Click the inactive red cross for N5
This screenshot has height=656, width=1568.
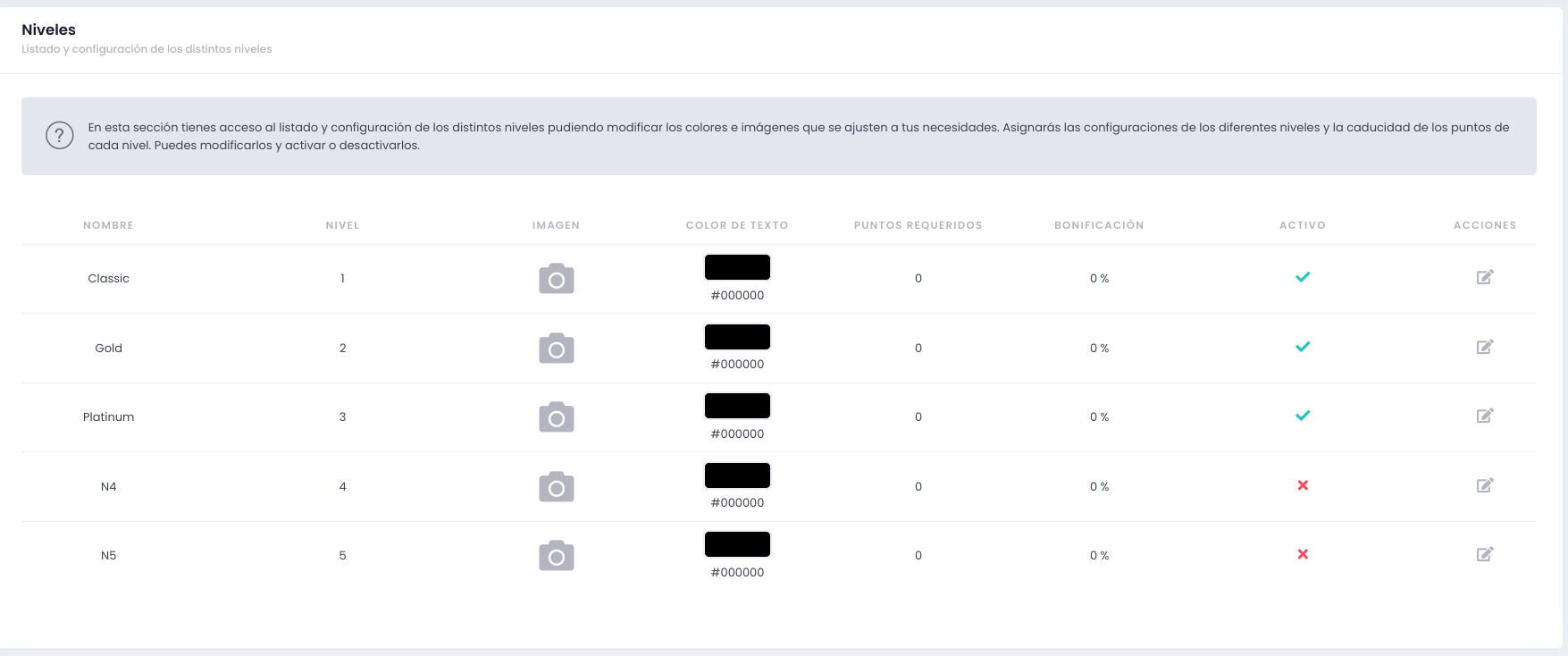tap(1303, 554)
